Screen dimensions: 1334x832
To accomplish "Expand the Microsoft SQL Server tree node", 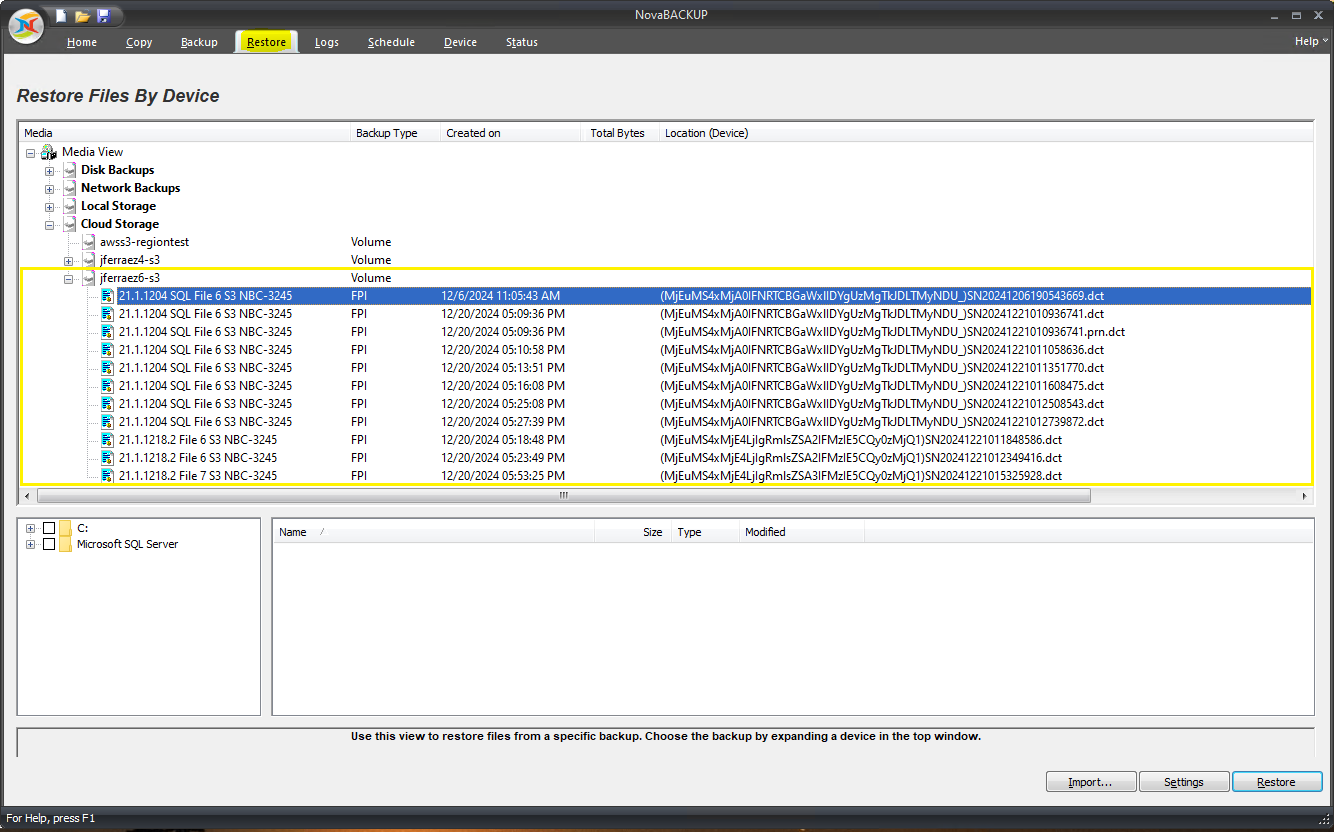I will (31, 544).
